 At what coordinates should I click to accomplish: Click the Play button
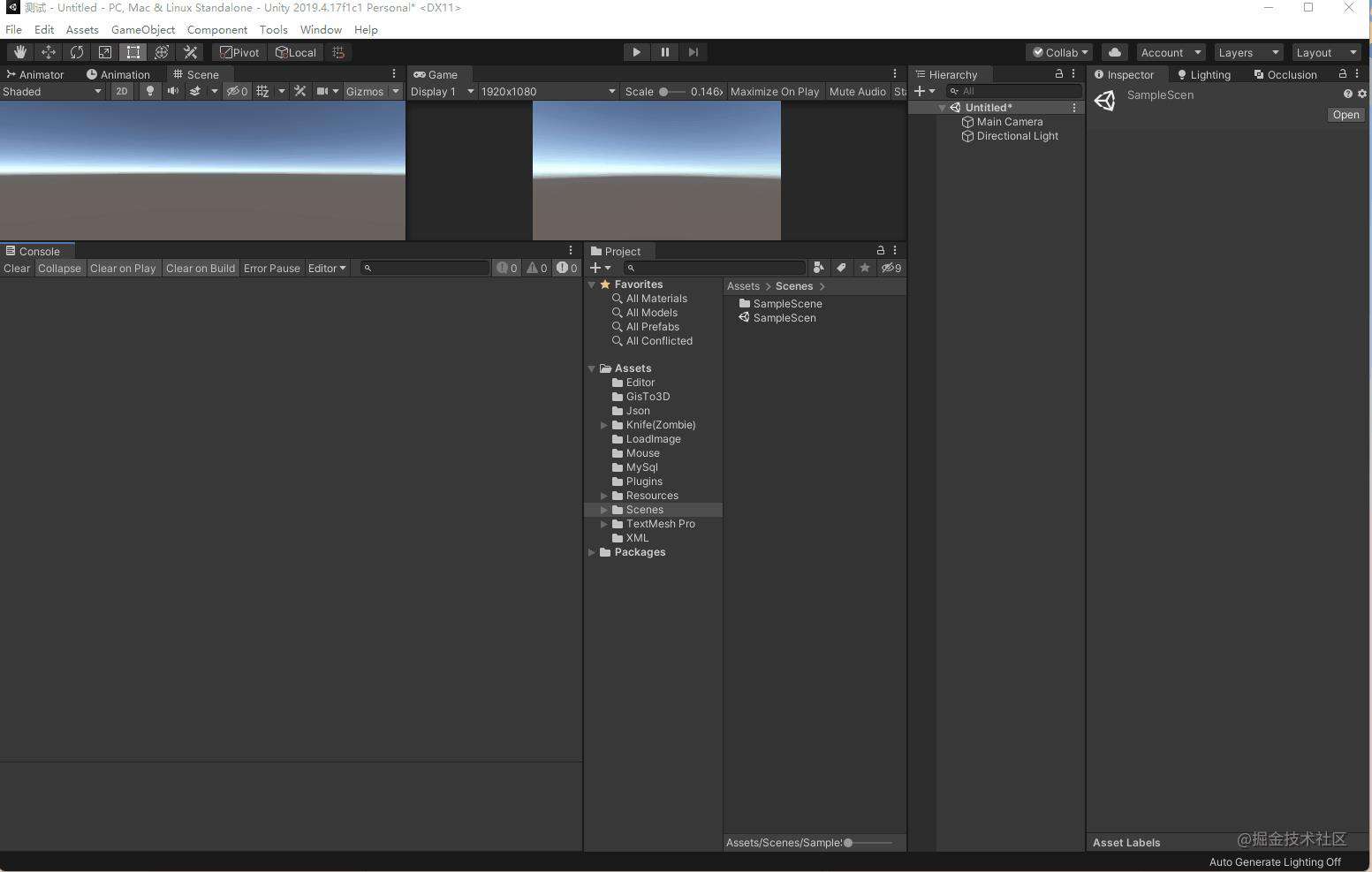click(636, 52)
